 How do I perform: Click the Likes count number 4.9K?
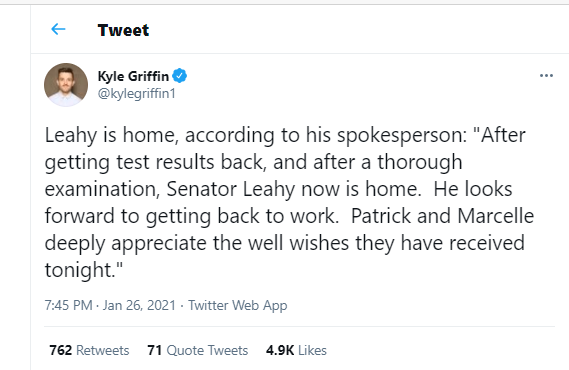pyautogui.click(x=280, y=350)
